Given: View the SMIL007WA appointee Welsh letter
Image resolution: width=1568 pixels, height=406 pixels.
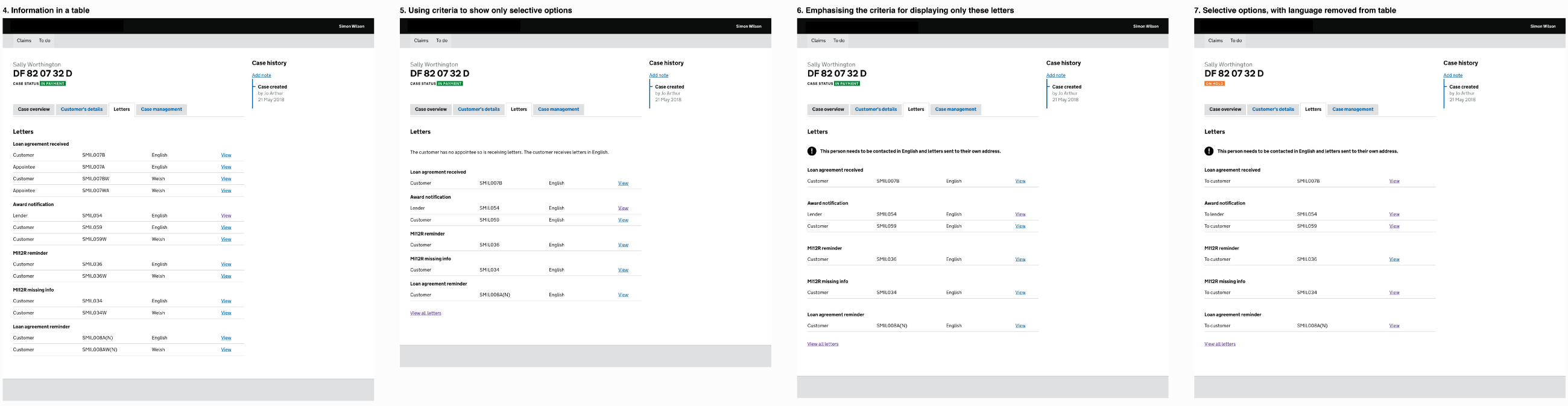Looking at the screenshot, I should pos(226,191).
